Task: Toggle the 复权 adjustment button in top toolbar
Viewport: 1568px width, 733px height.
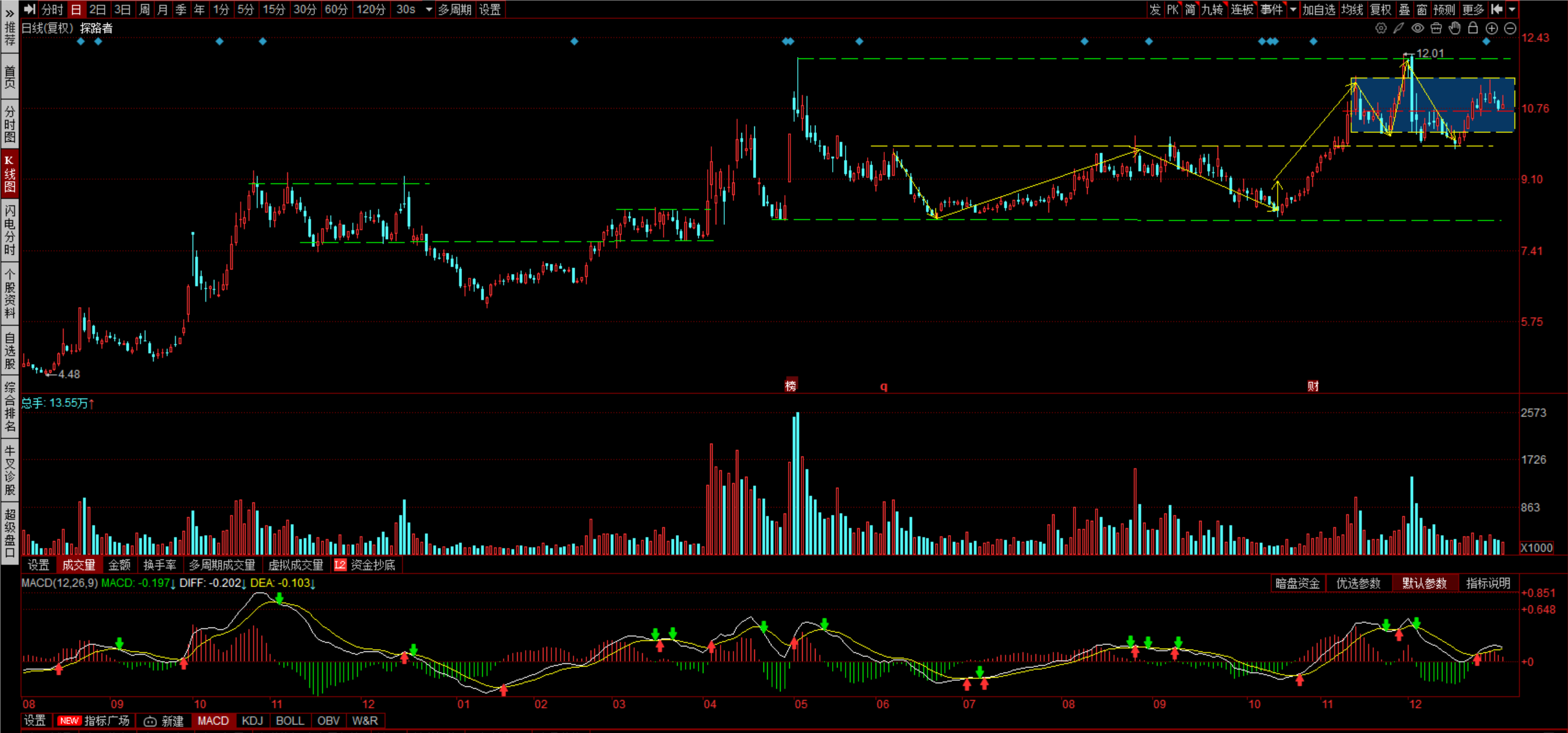Action: point(1380,9)
